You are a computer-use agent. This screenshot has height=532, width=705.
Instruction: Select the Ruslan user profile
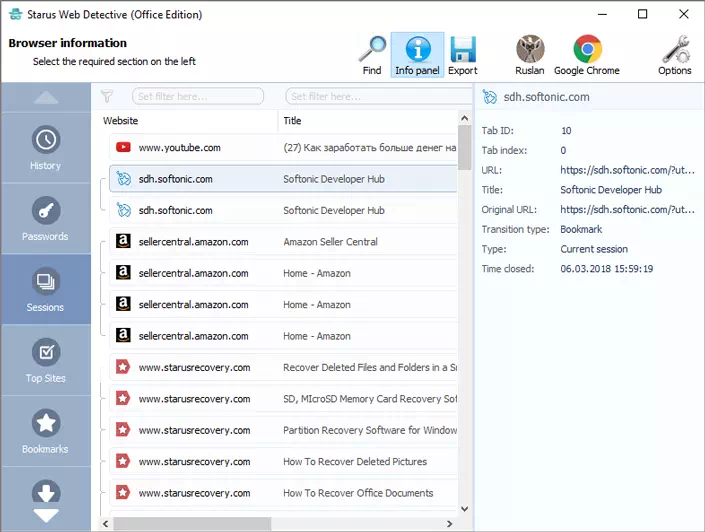530,55
